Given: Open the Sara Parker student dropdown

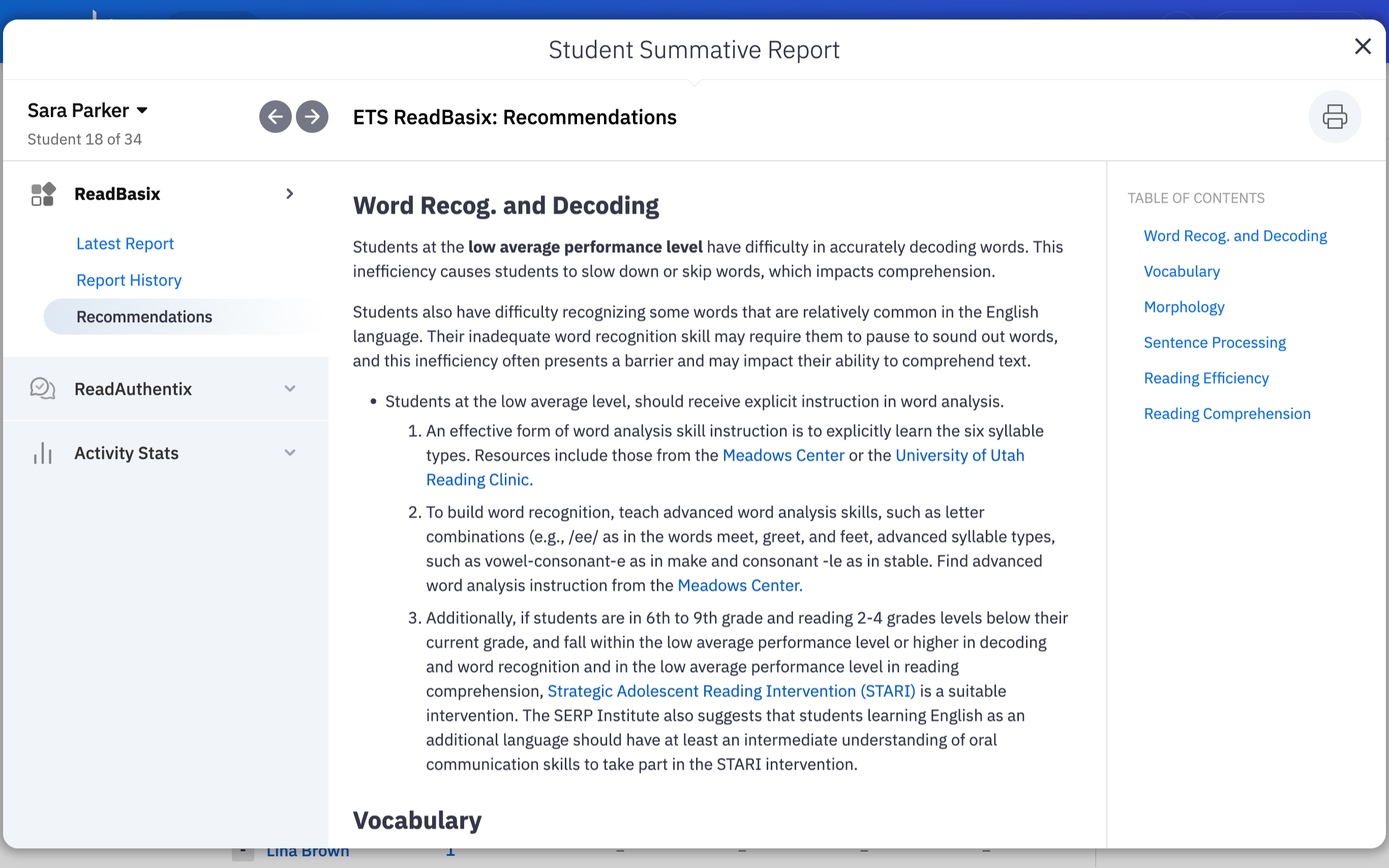Looking at the screenshot, I should tap(88, 110).
